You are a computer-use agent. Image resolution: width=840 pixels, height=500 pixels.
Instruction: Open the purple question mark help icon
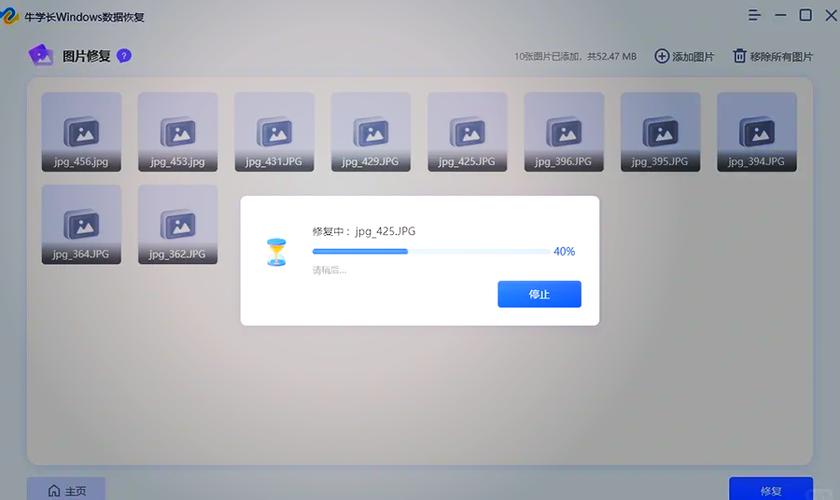124,56
